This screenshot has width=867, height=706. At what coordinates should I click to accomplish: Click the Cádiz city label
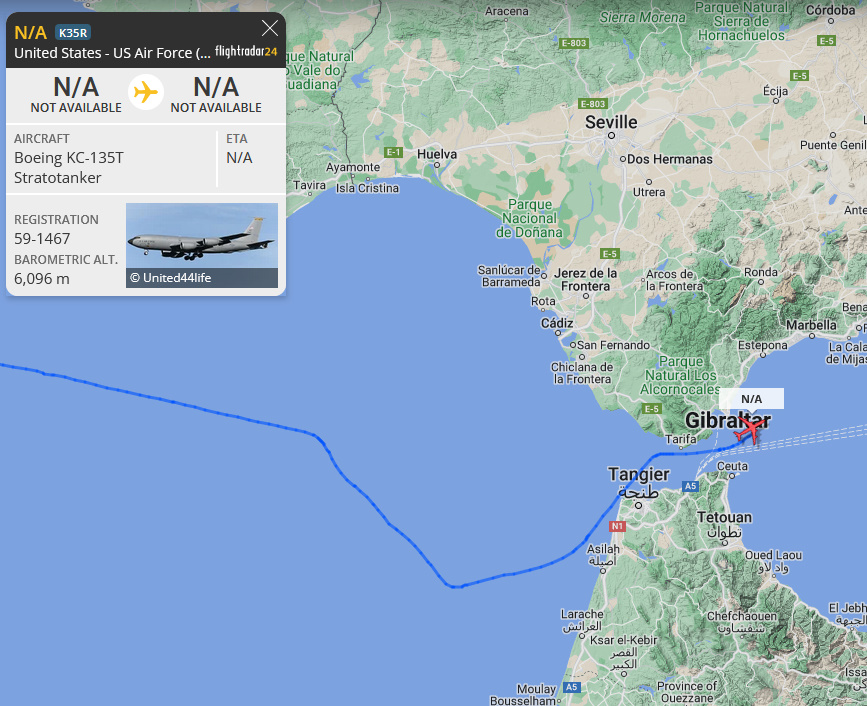click(557, 323)
